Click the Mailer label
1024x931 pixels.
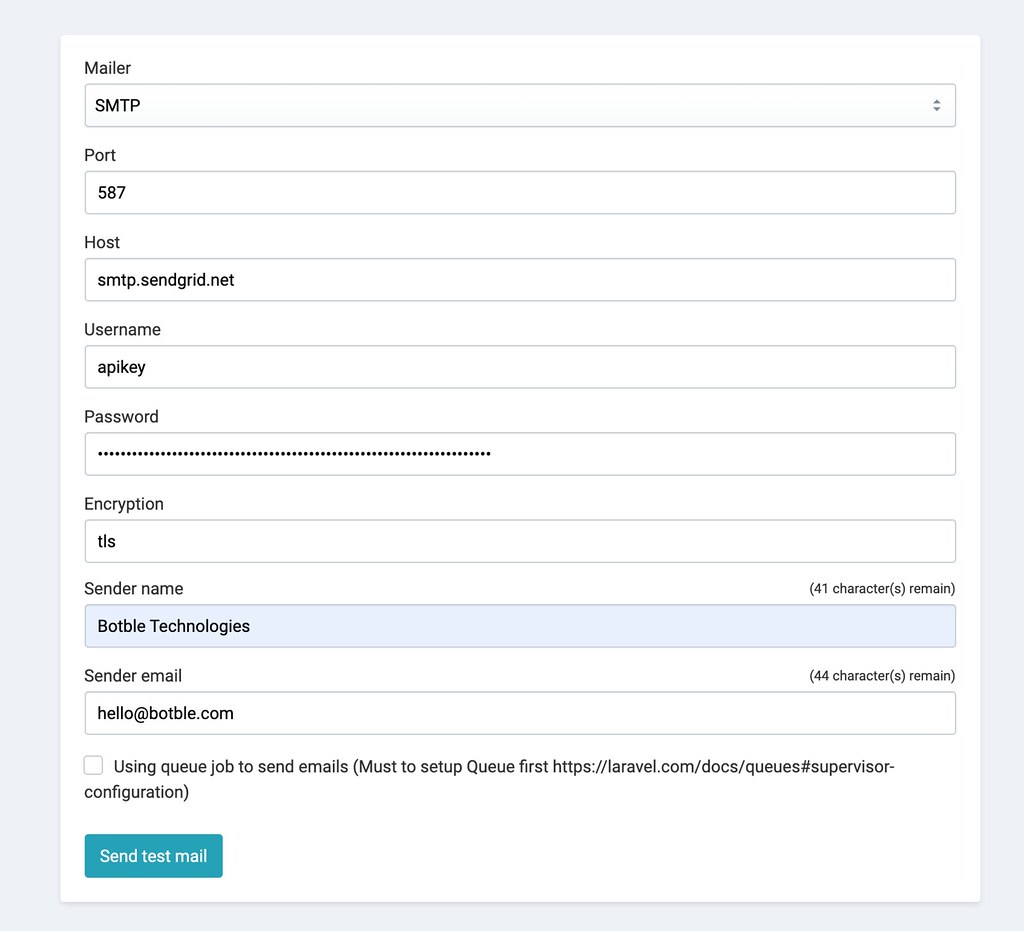coord(107,68)
